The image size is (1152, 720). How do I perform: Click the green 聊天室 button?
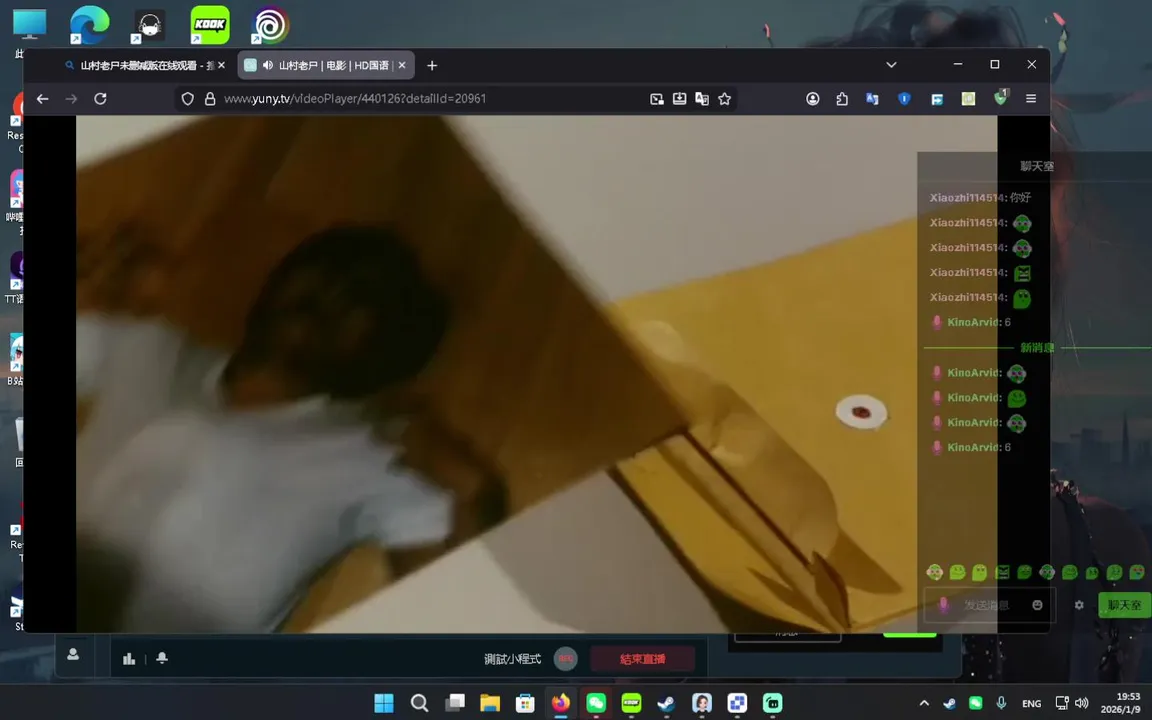(1125, 605)
